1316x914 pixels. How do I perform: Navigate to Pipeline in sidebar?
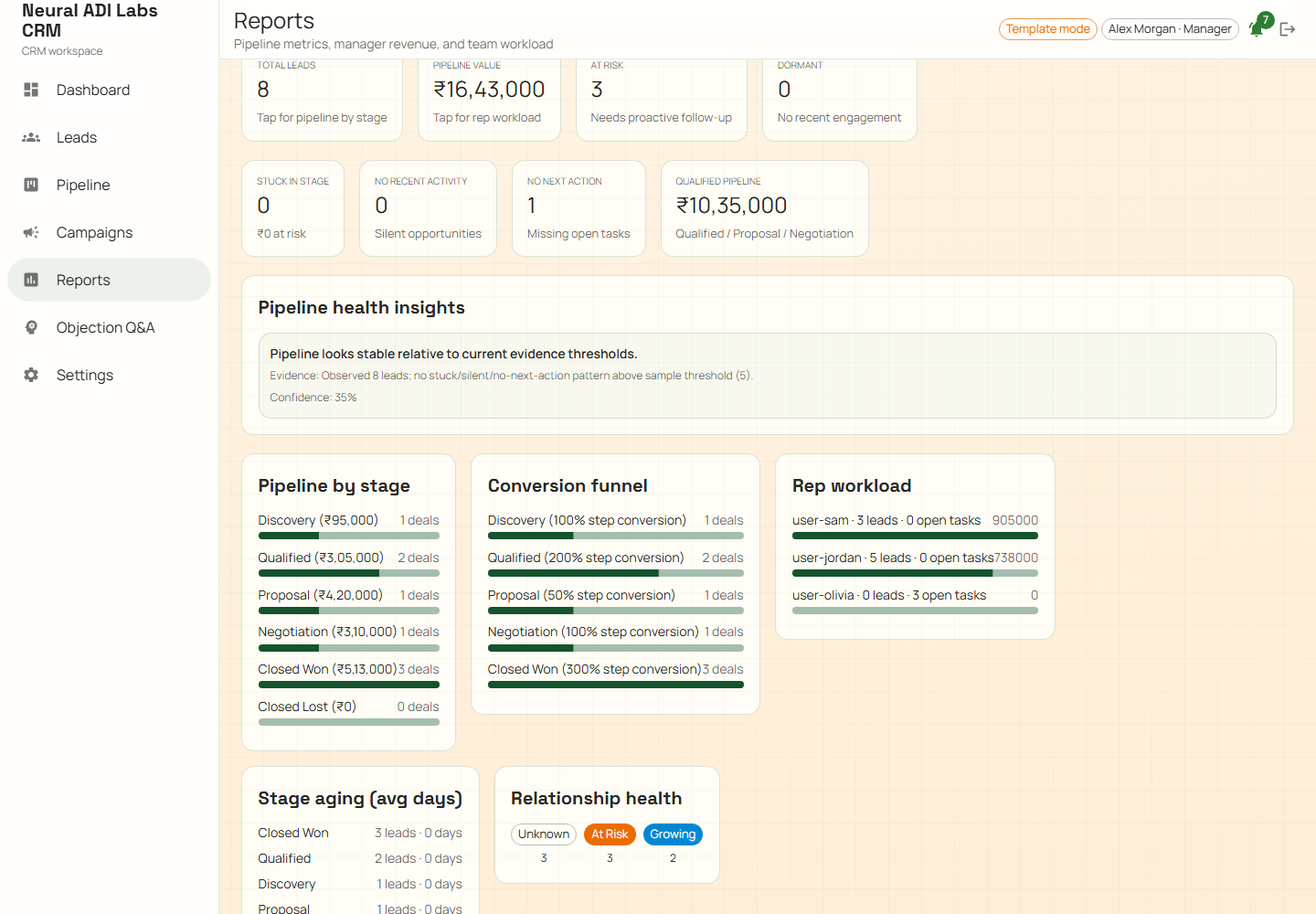[109, 185]
